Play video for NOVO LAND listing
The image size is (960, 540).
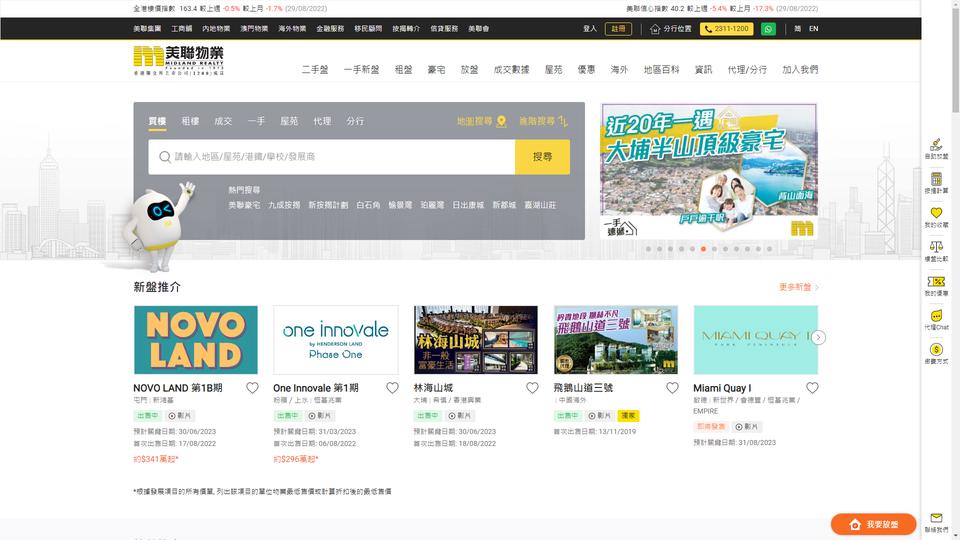pyautogui.click(x=180, y=416)
